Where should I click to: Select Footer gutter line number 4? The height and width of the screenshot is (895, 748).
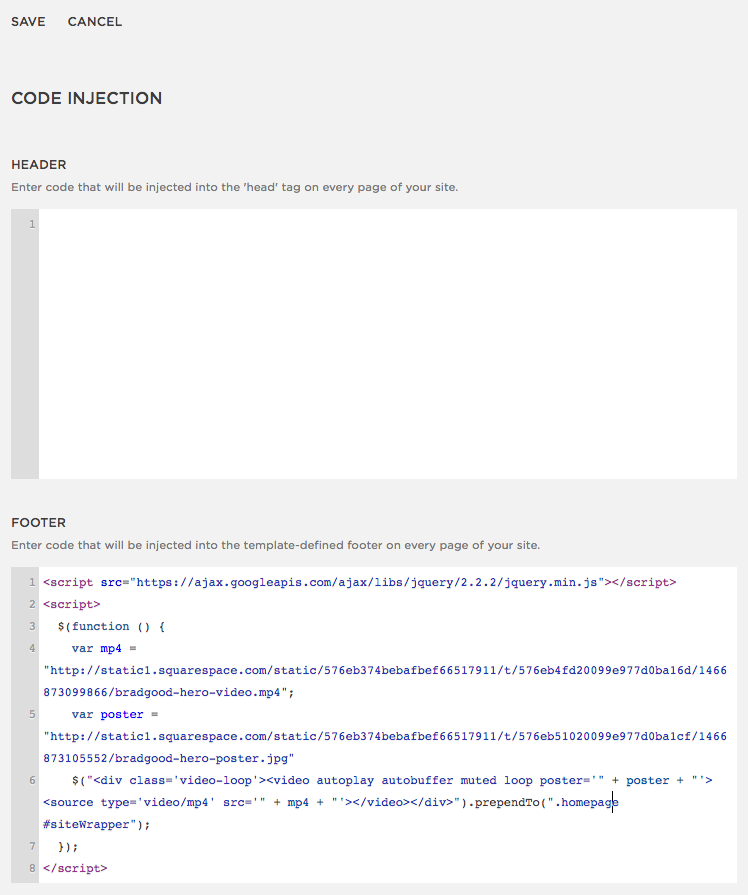32,648
